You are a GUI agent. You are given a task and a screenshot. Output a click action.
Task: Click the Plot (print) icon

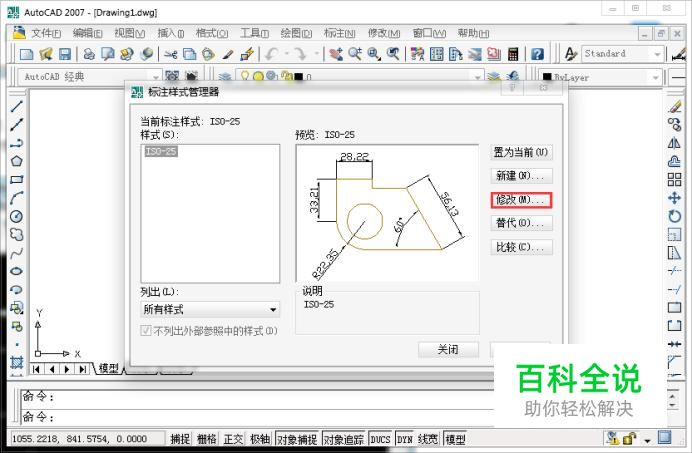89,54
